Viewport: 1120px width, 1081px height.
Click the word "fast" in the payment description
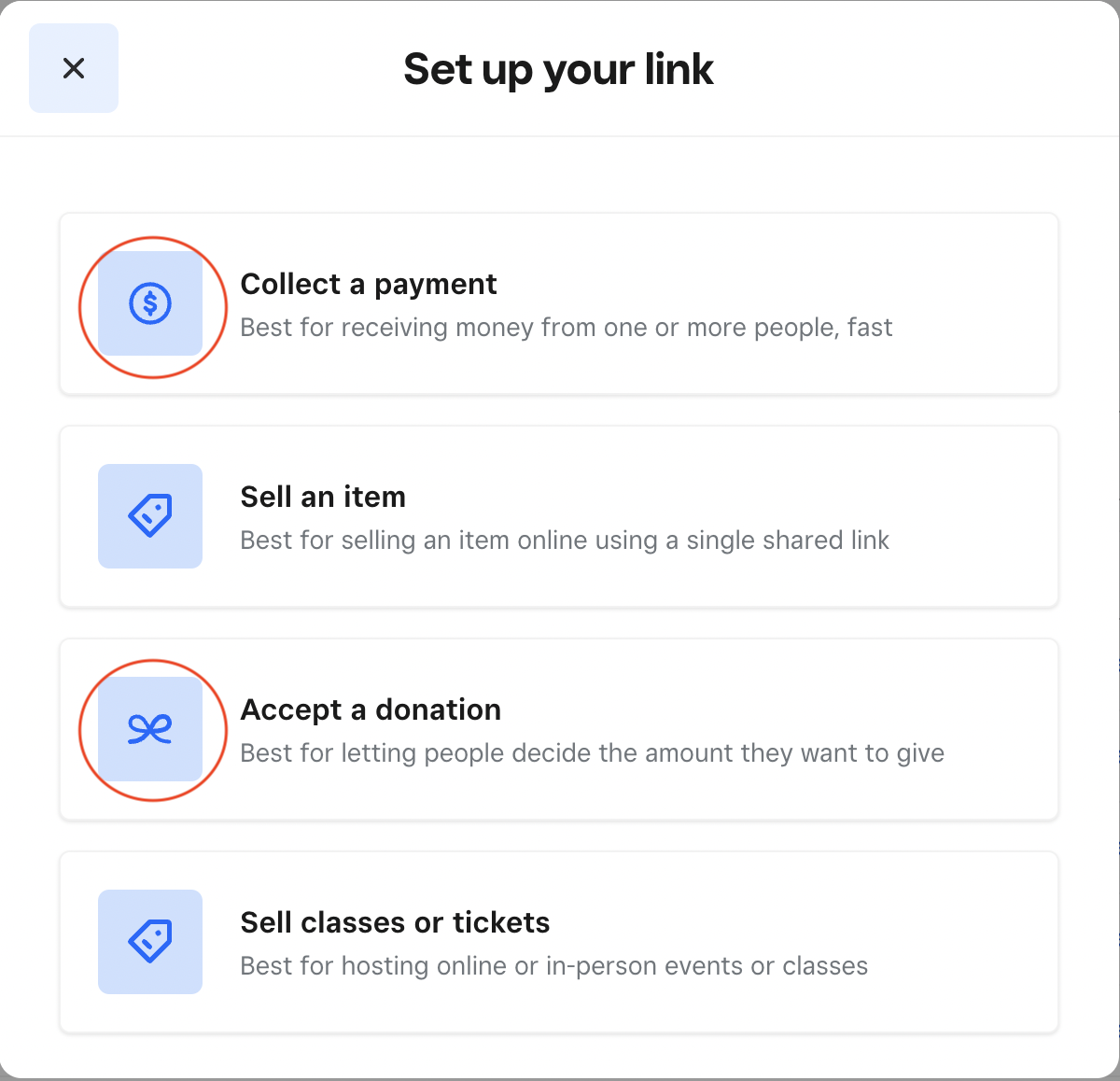pyautogui.click(x=870, y=328)
